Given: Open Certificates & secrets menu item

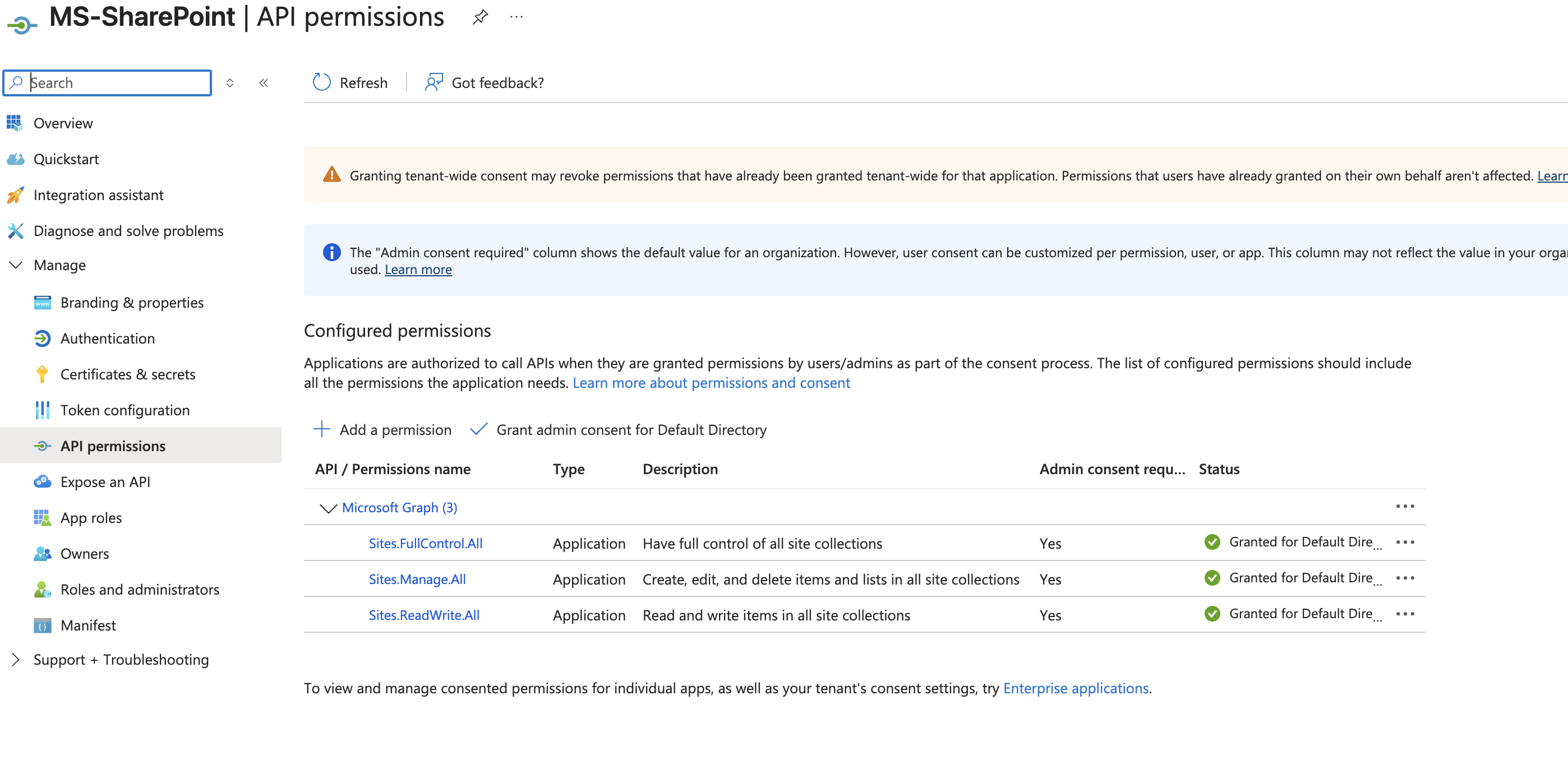Looking at the screenshot, I should [128, 374].
